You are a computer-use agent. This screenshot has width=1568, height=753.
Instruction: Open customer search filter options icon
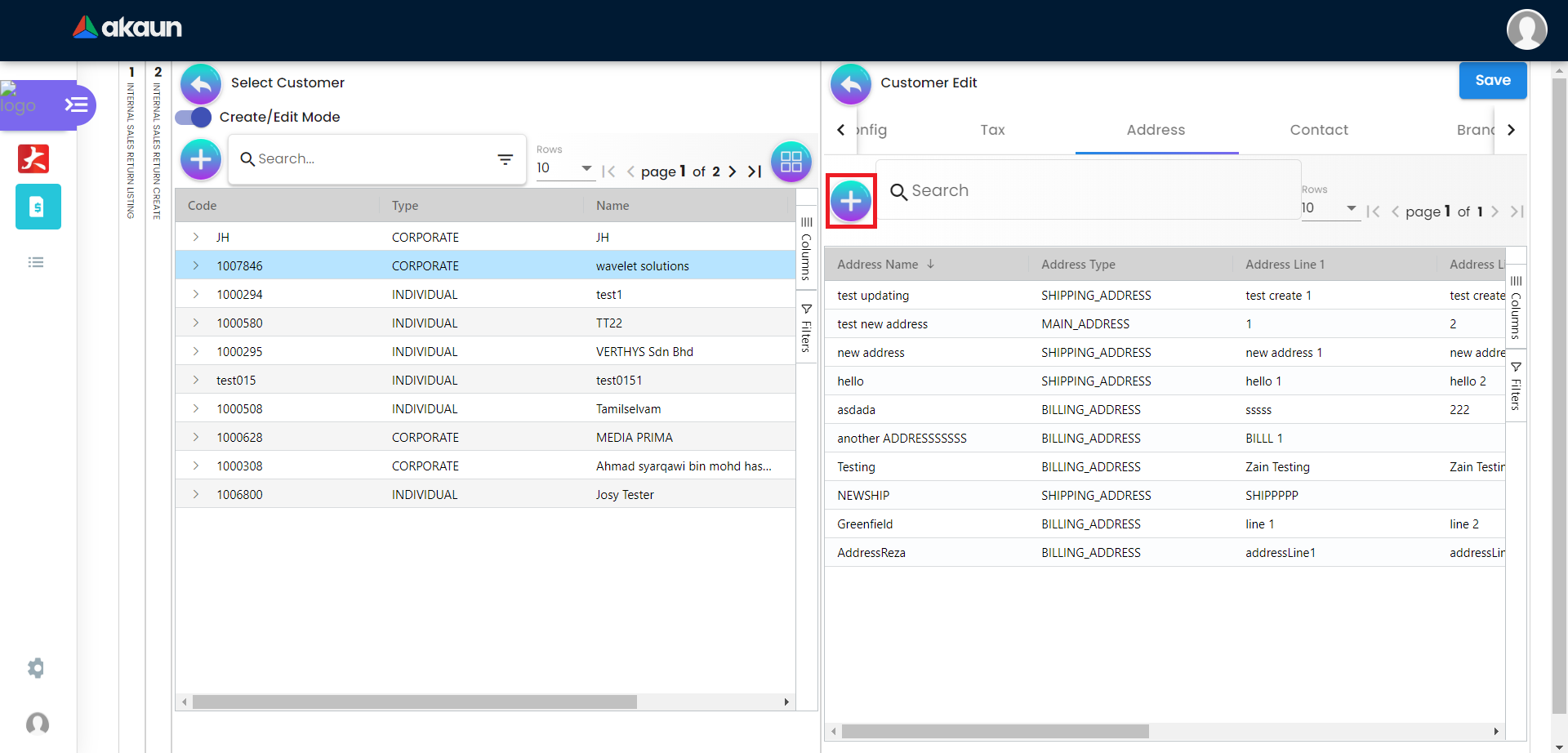coord(506,159)
